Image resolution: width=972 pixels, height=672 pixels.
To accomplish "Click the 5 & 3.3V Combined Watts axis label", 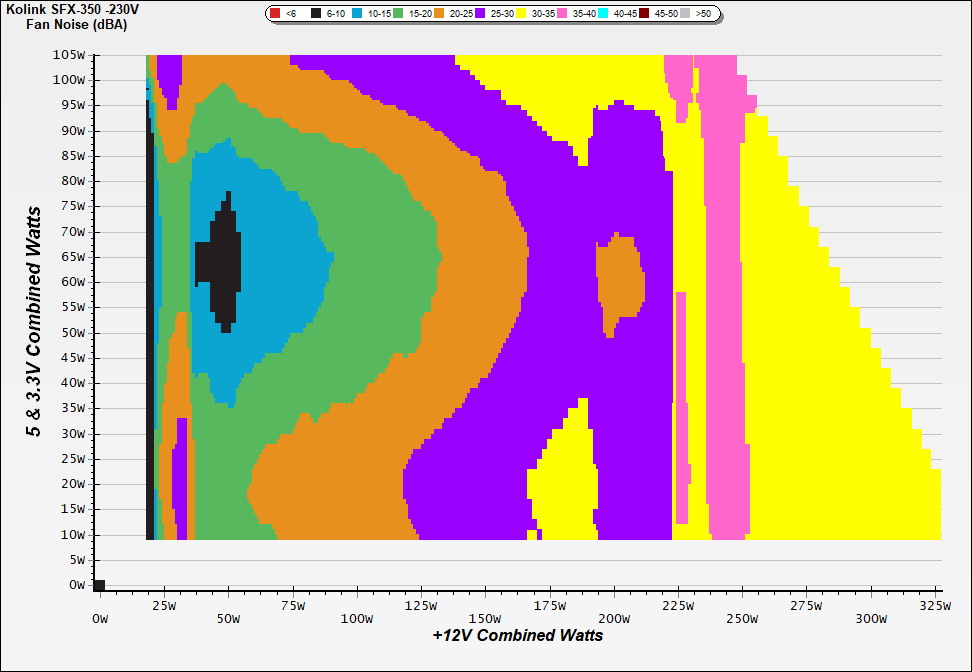I will coord(34,322).
